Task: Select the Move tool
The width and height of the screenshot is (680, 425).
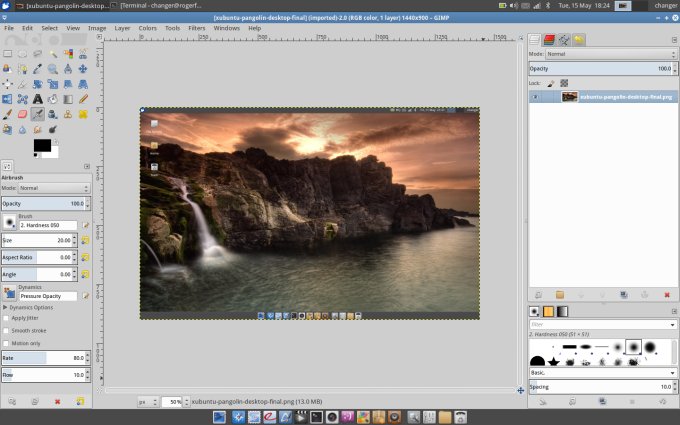Action: click(x=83, y=69)
